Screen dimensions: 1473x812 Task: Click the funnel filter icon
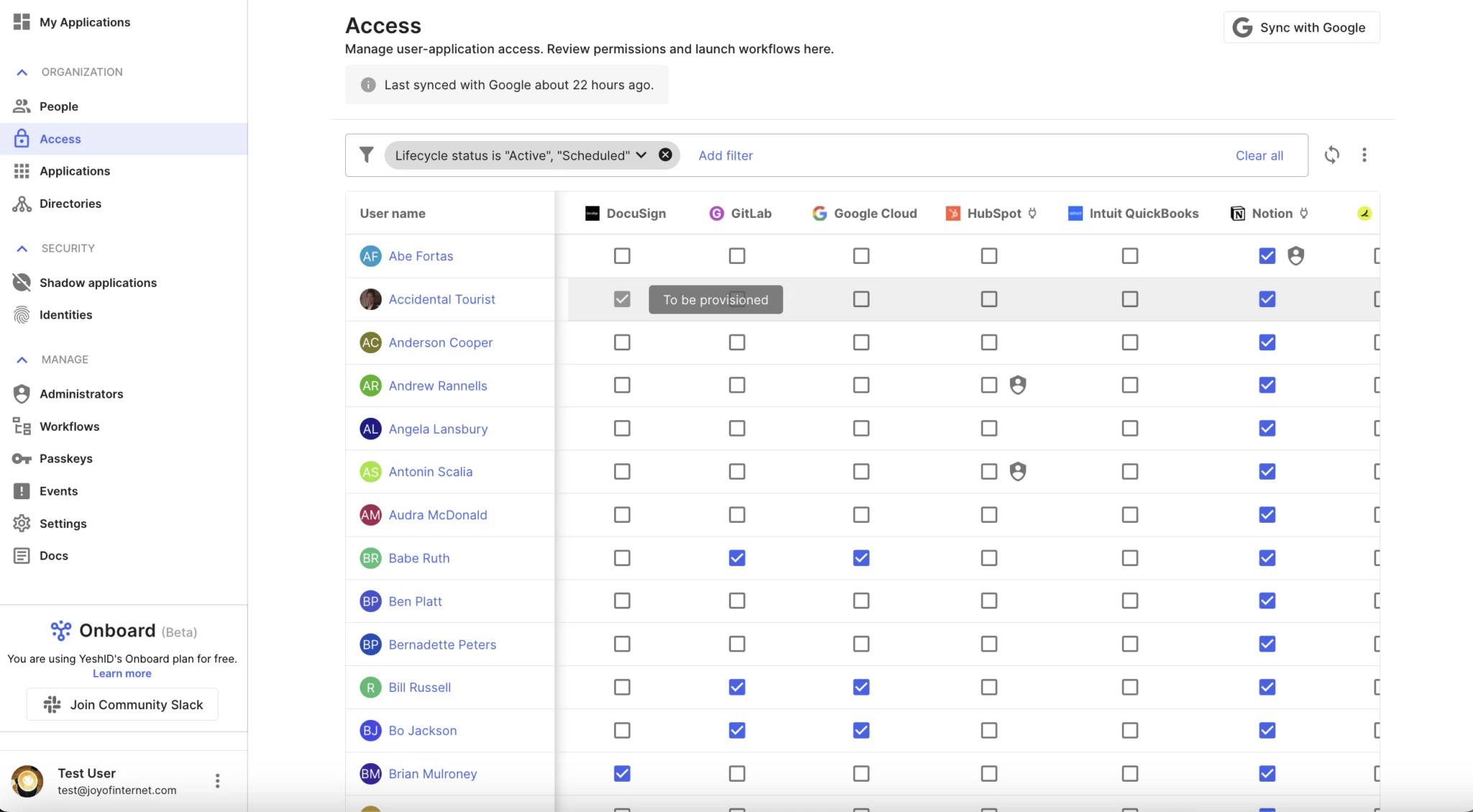[x=366, y=155]
